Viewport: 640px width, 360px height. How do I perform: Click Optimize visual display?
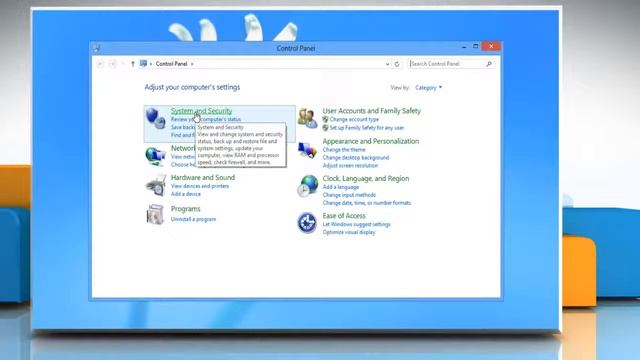pyautogui.click(x=349, y=232)
